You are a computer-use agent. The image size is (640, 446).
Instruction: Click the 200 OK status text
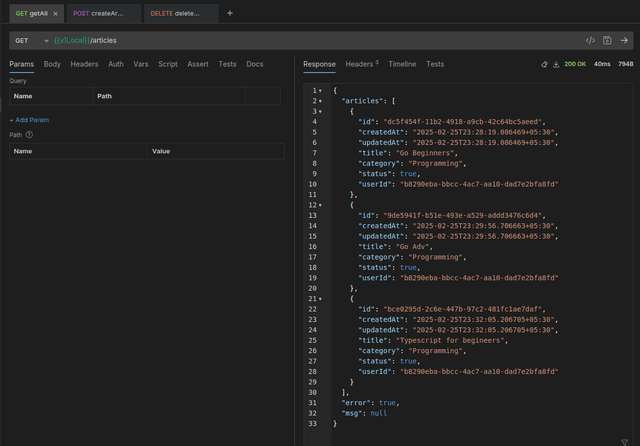pyautogui.click(x=575, y=64)
